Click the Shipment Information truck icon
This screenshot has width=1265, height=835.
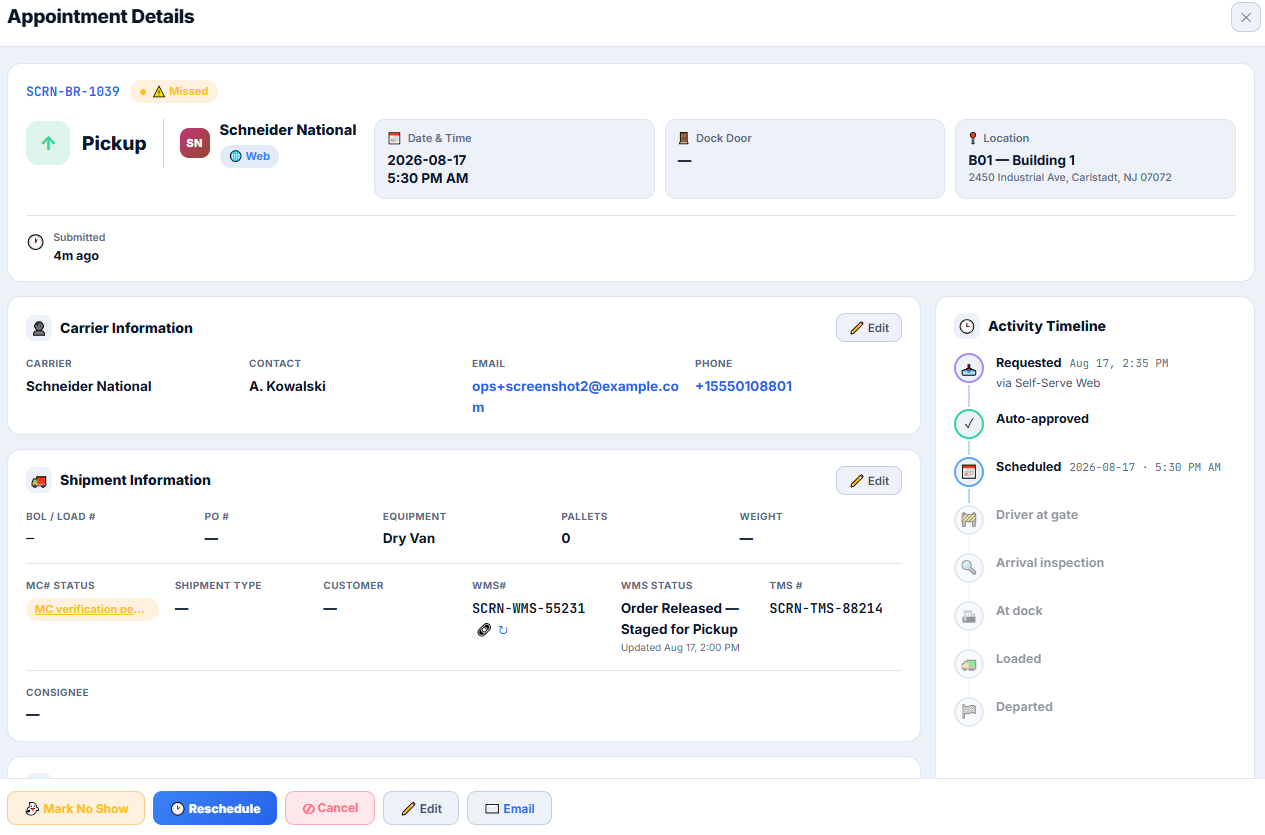39,480
